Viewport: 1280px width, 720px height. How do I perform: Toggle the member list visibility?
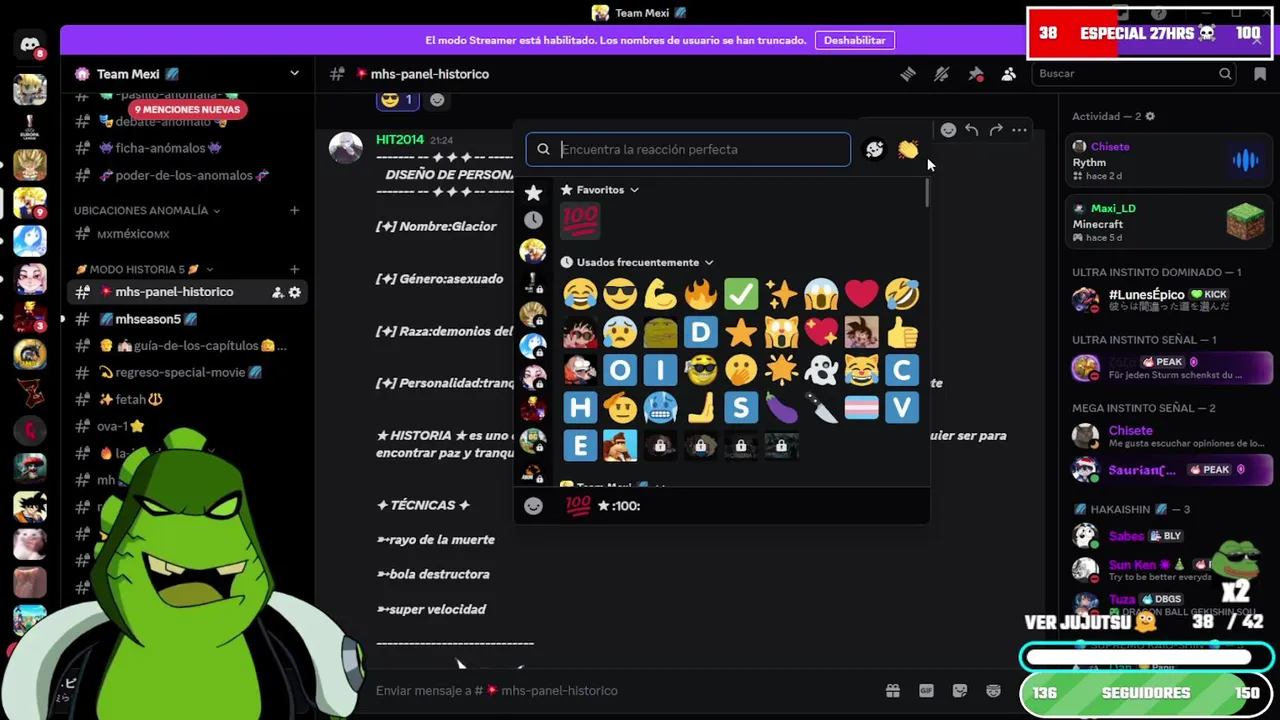(1008, 74)
